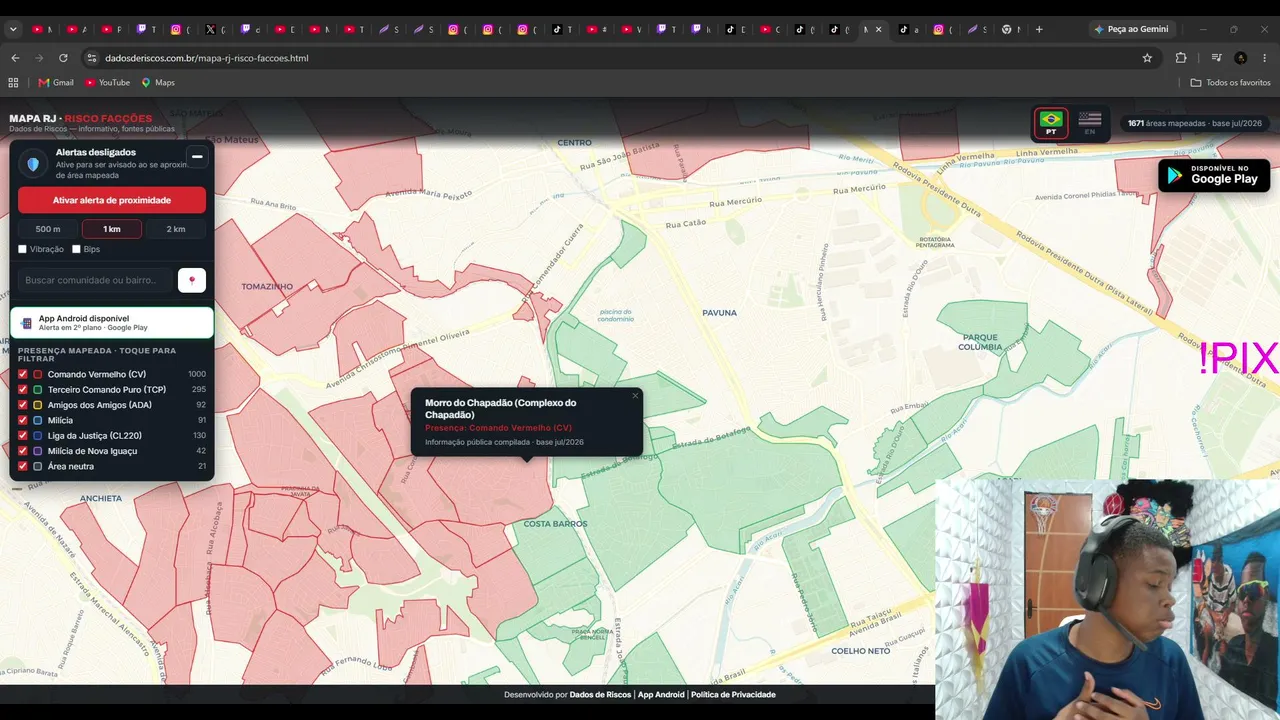Uncheck Milícia de Nova Iguaçu checkbox
This screenshot has width=1280, height=720.
tap(23, 451)
